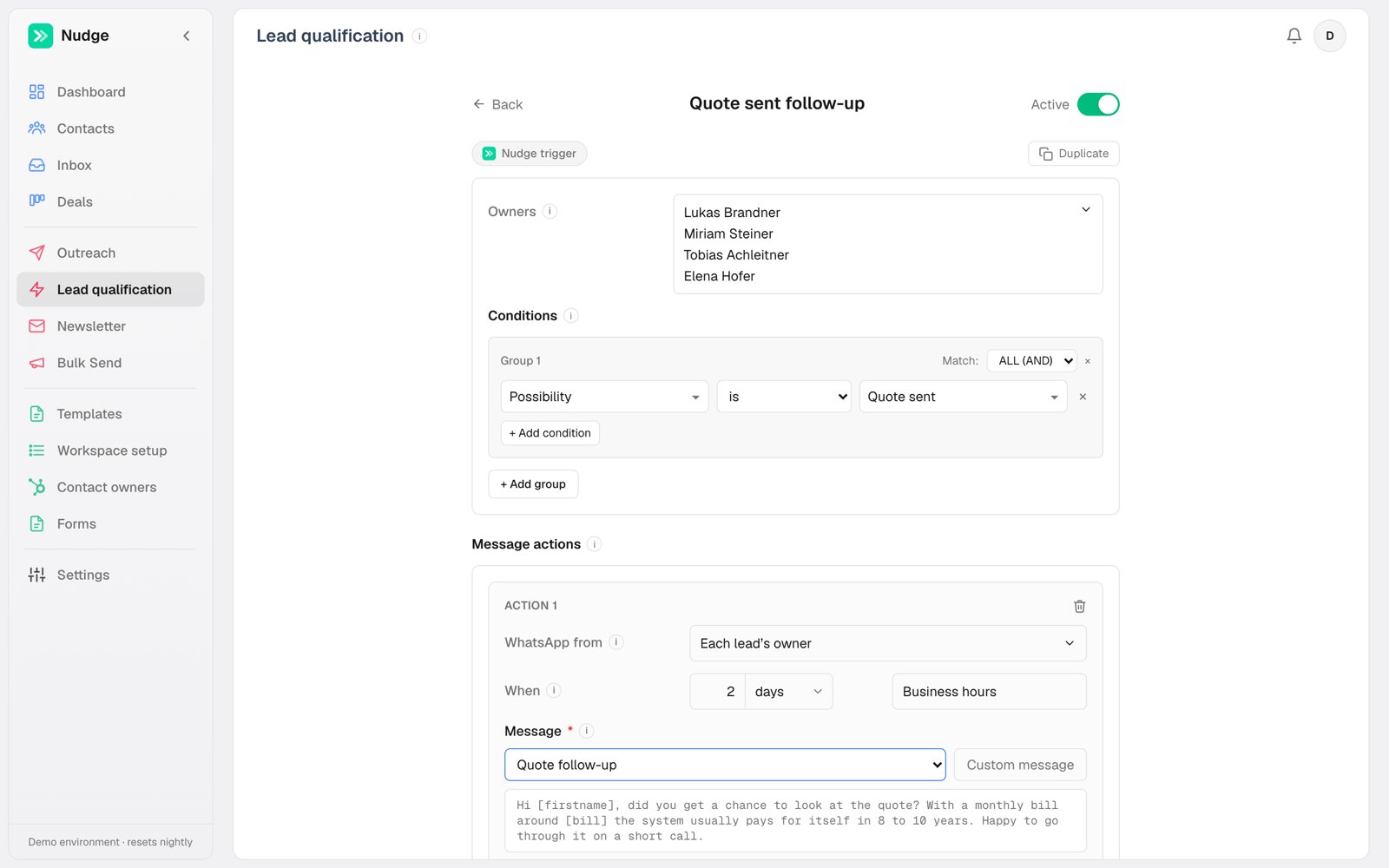Open the Match ALL (AND) dropdown

(x=1032, y=360)
